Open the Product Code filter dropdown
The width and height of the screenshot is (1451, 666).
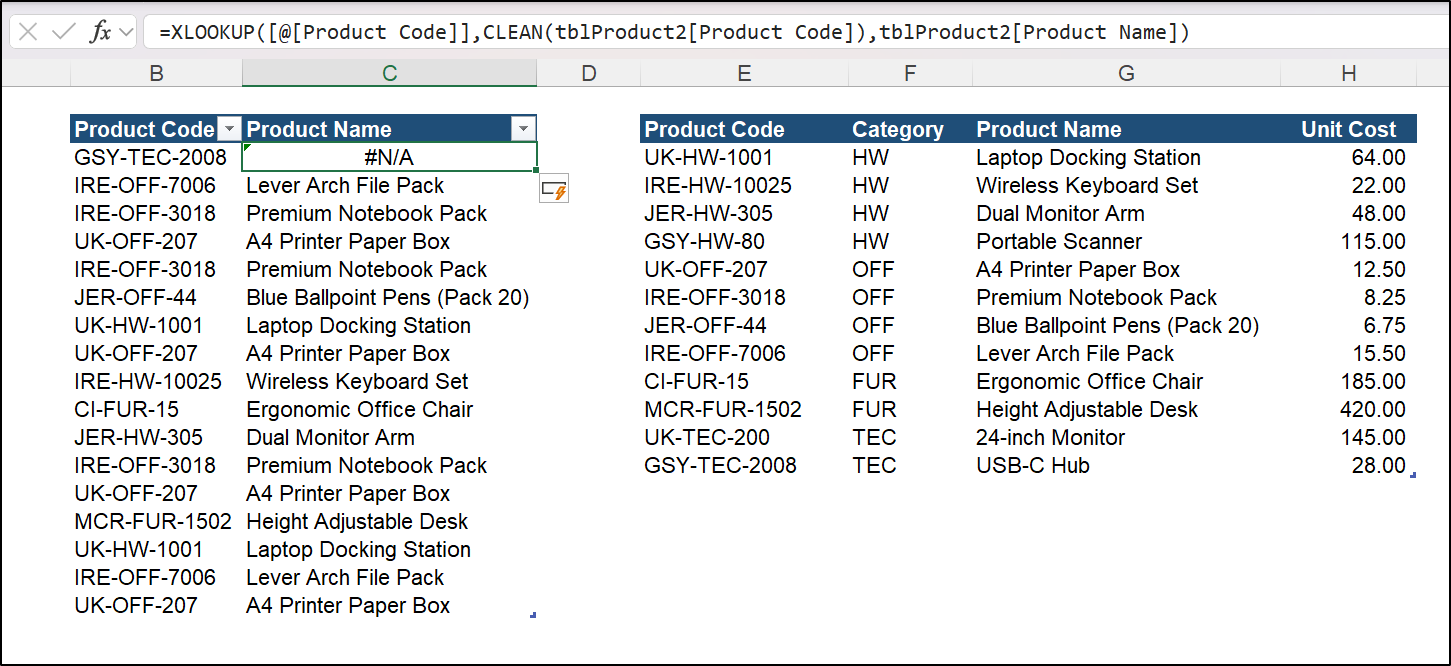[x=229, y=129]
